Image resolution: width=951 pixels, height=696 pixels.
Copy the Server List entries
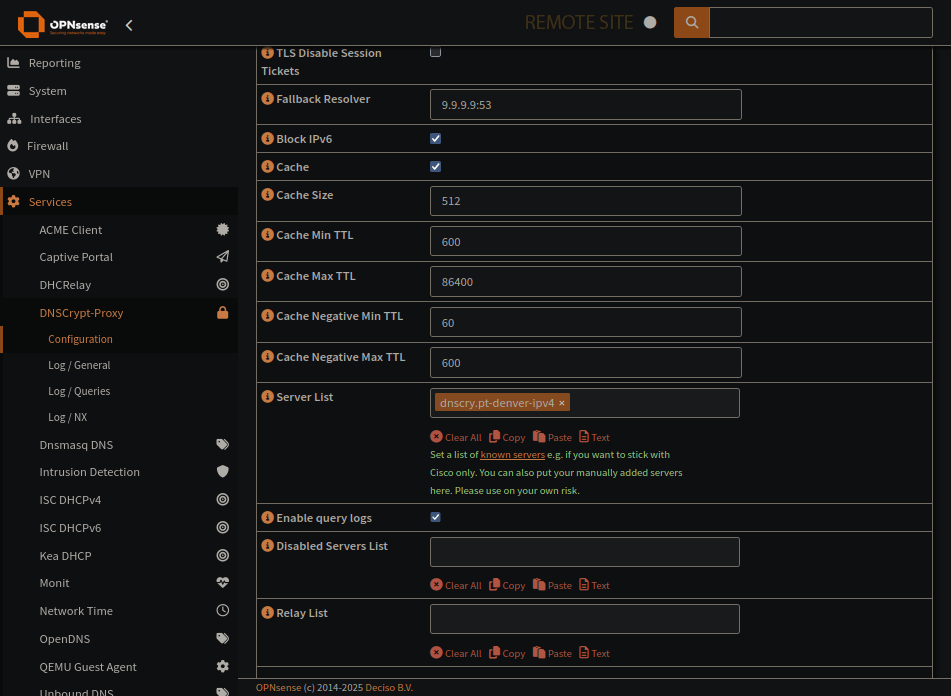coord(507,437)
